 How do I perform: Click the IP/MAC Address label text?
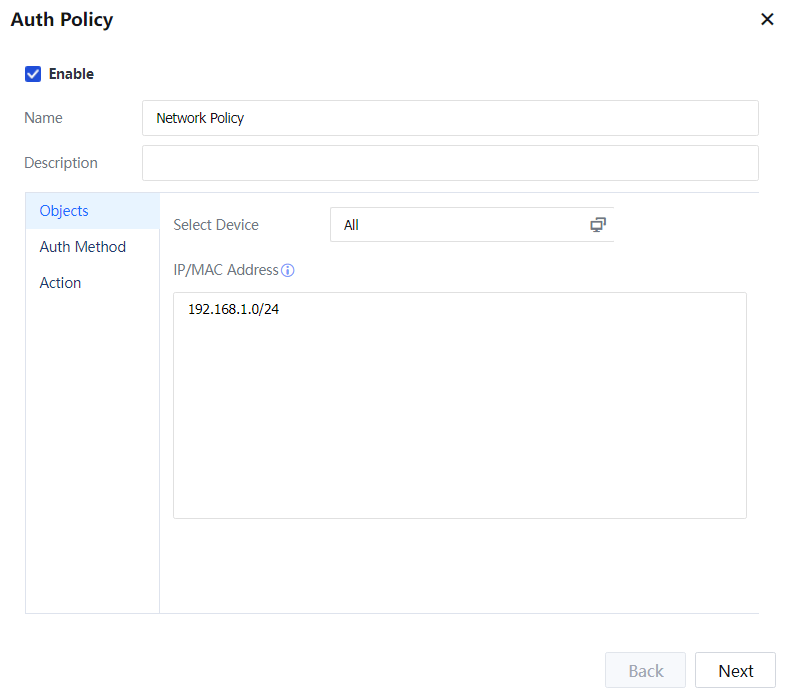coord(226,271)
